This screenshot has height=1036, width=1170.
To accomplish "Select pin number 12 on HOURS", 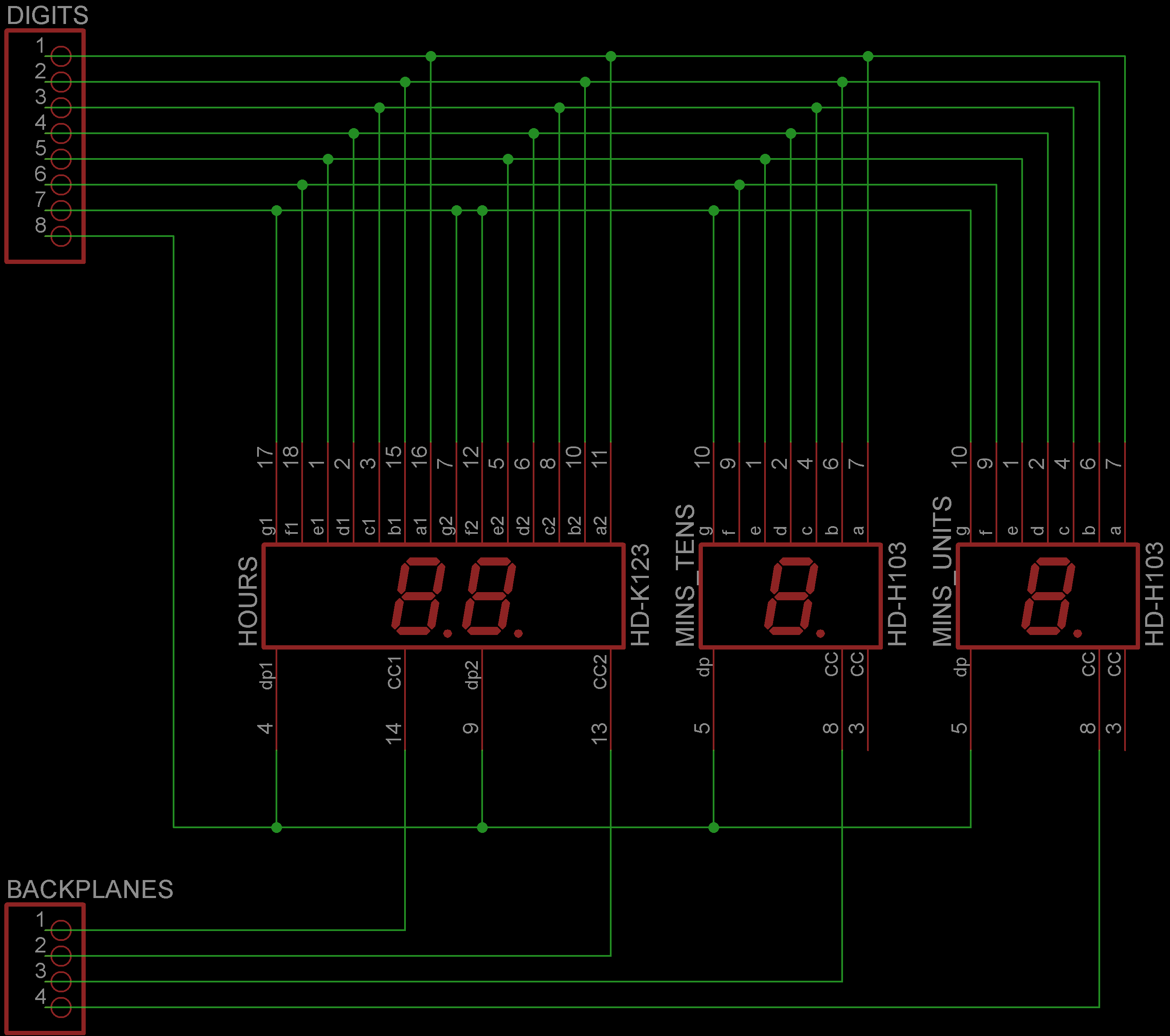I will pyautogui.click(x=471, y=457).
